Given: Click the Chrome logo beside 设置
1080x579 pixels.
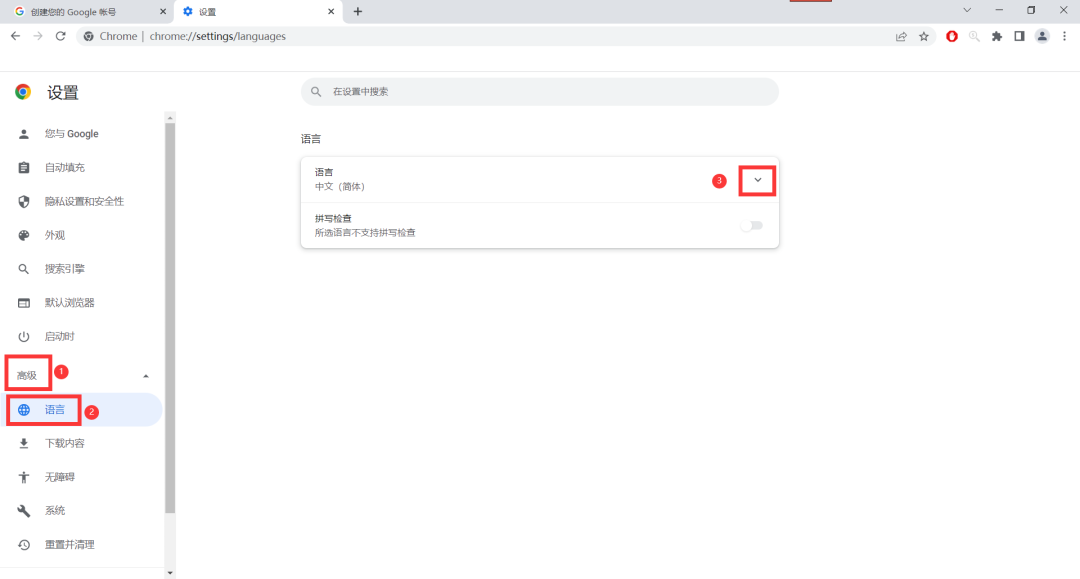Looking at the screenshot, I should [x=23, y=92].
